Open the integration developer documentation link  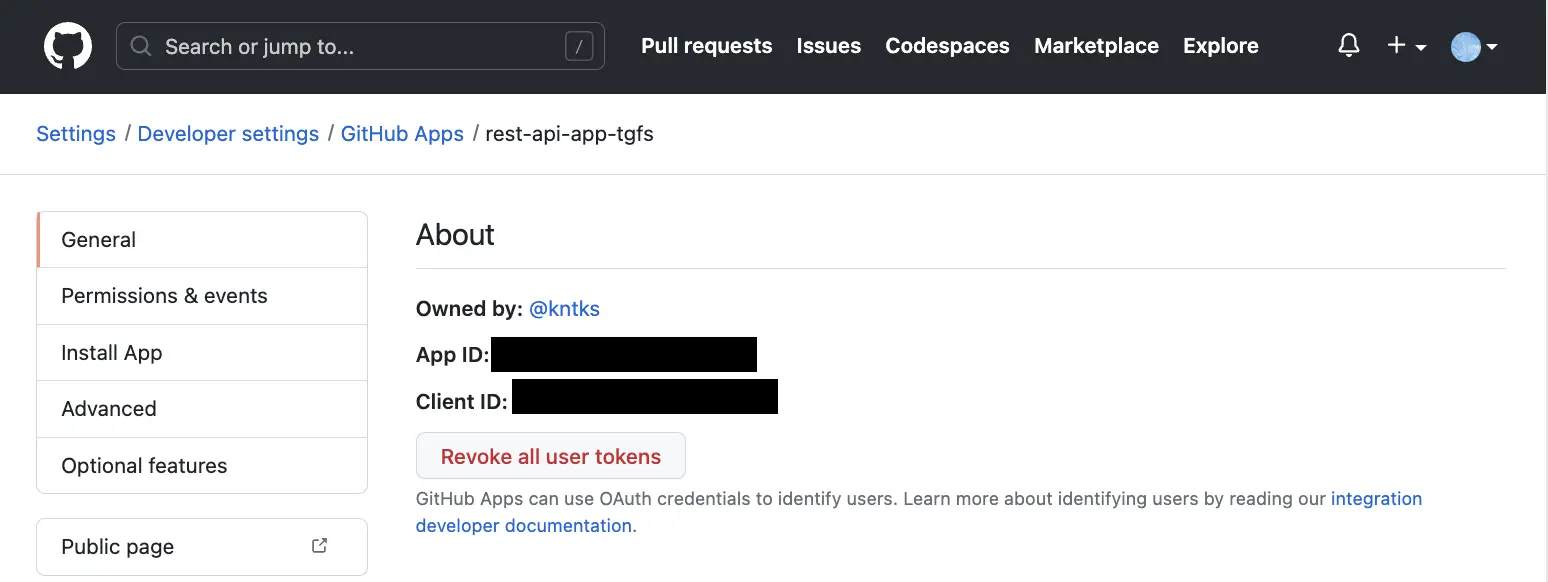click(x=1376, y=498)
